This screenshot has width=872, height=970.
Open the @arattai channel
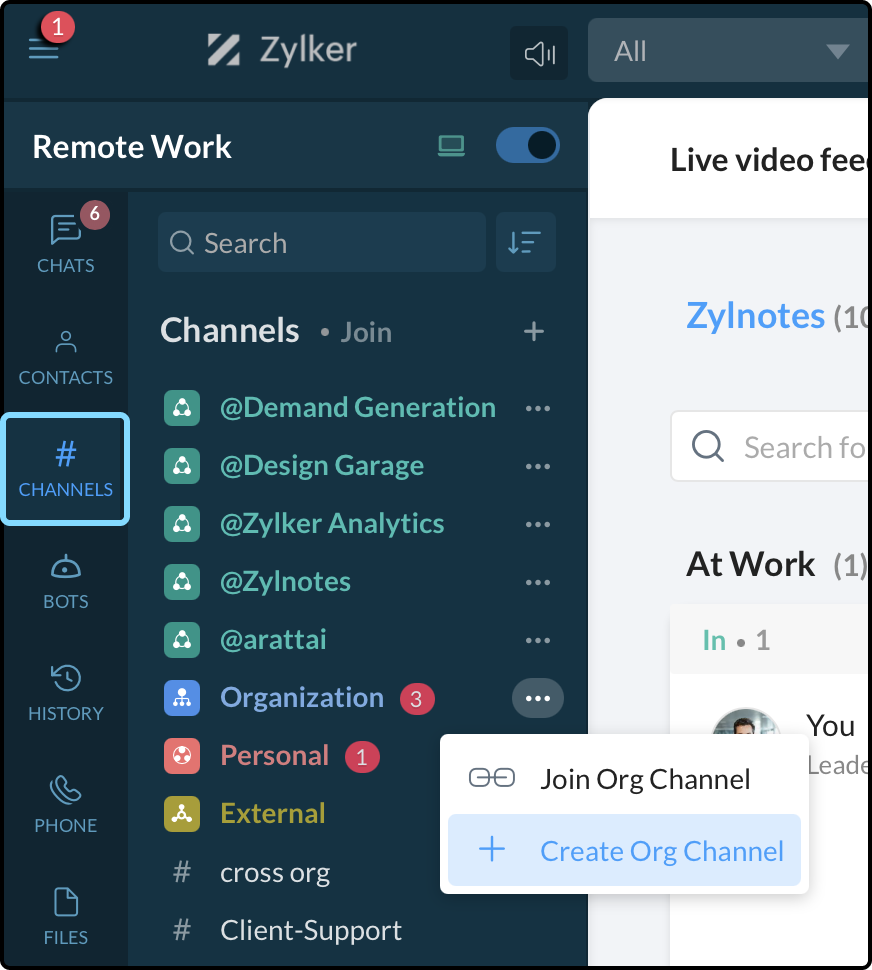[273, 640]
